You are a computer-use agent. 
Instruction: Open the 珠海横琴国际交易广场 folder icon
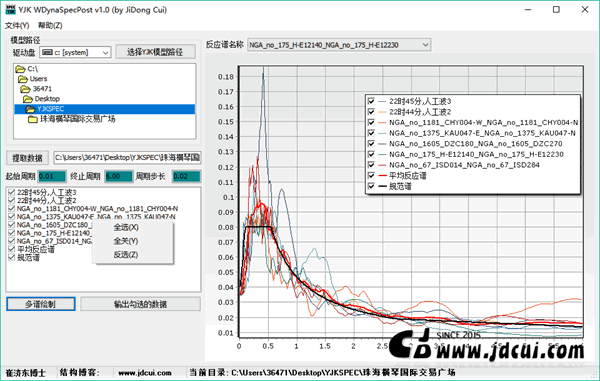(x=33, y=119)
